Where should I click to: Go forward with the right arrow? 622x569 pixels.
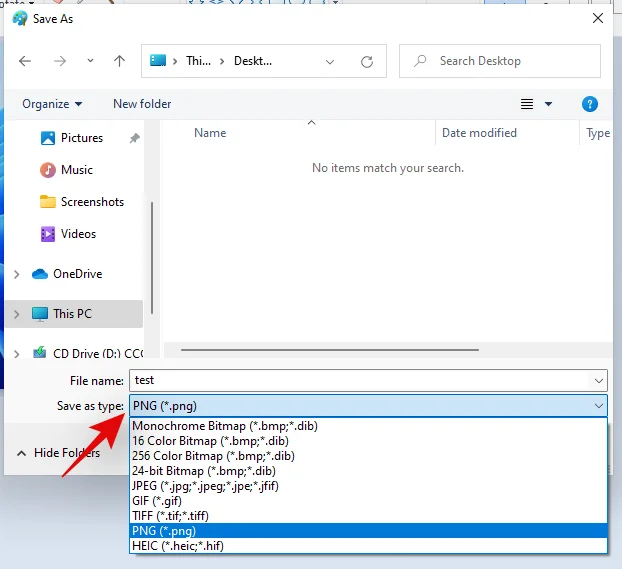[60, 61]
